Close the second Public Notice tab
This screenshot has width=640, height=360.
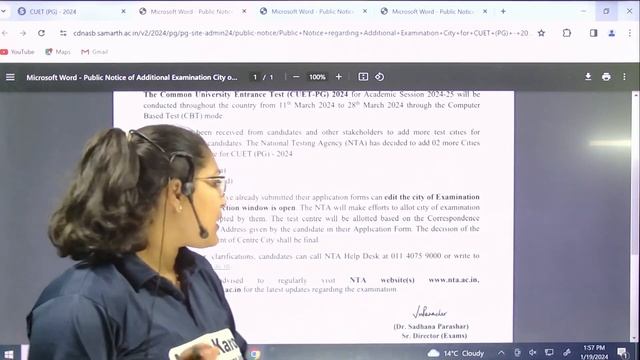244,11
